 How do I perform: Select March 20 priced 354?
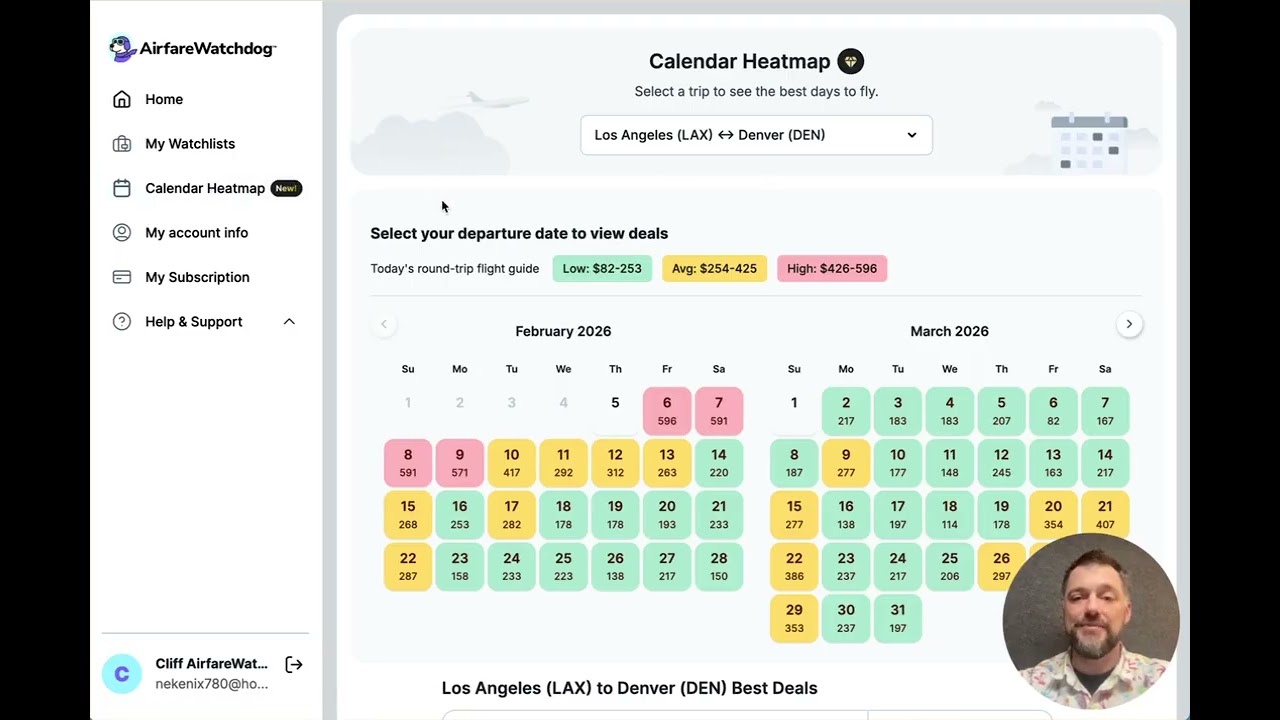1053,513
